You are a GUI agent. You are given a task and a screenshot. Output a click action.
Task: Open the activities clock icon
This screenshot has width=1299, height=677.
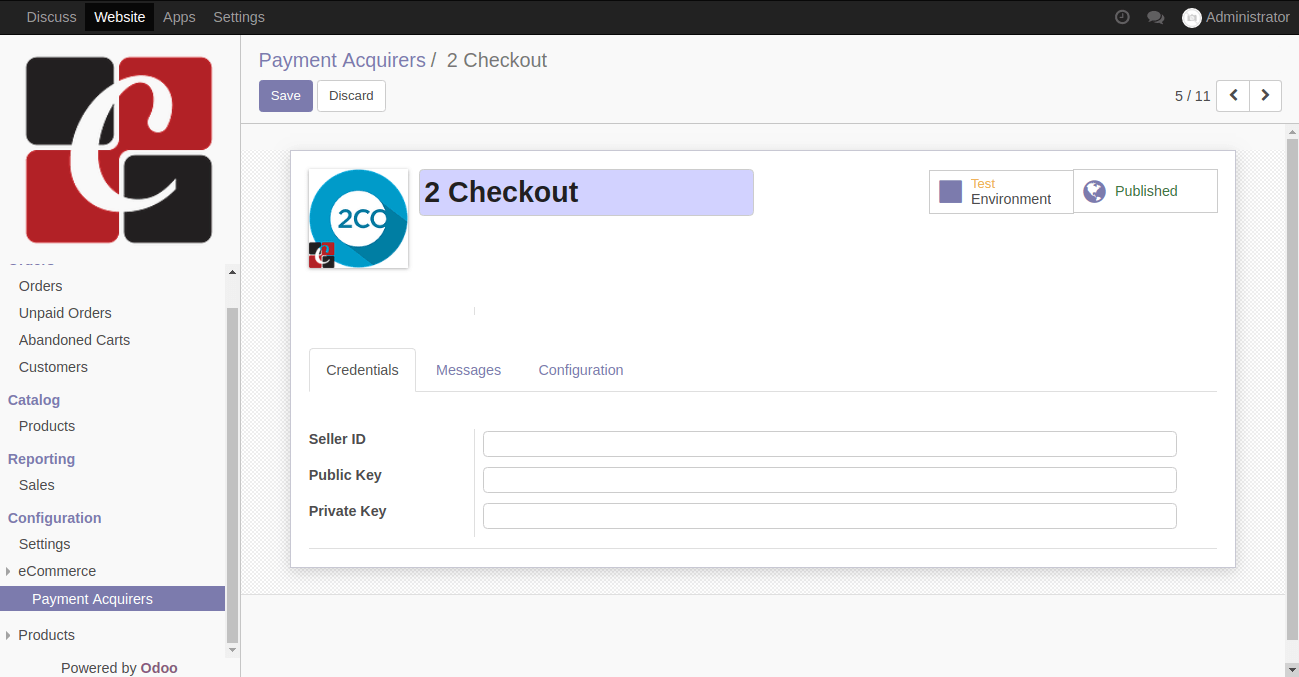1122,17
